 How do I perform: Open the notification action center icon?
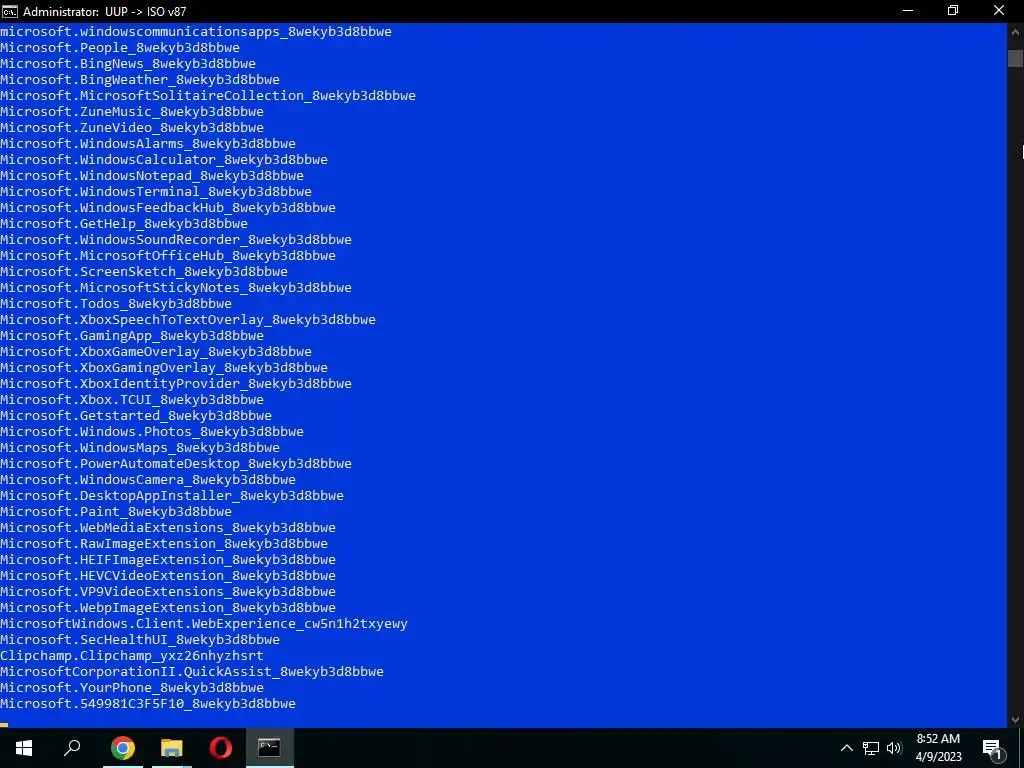[992, 749]
